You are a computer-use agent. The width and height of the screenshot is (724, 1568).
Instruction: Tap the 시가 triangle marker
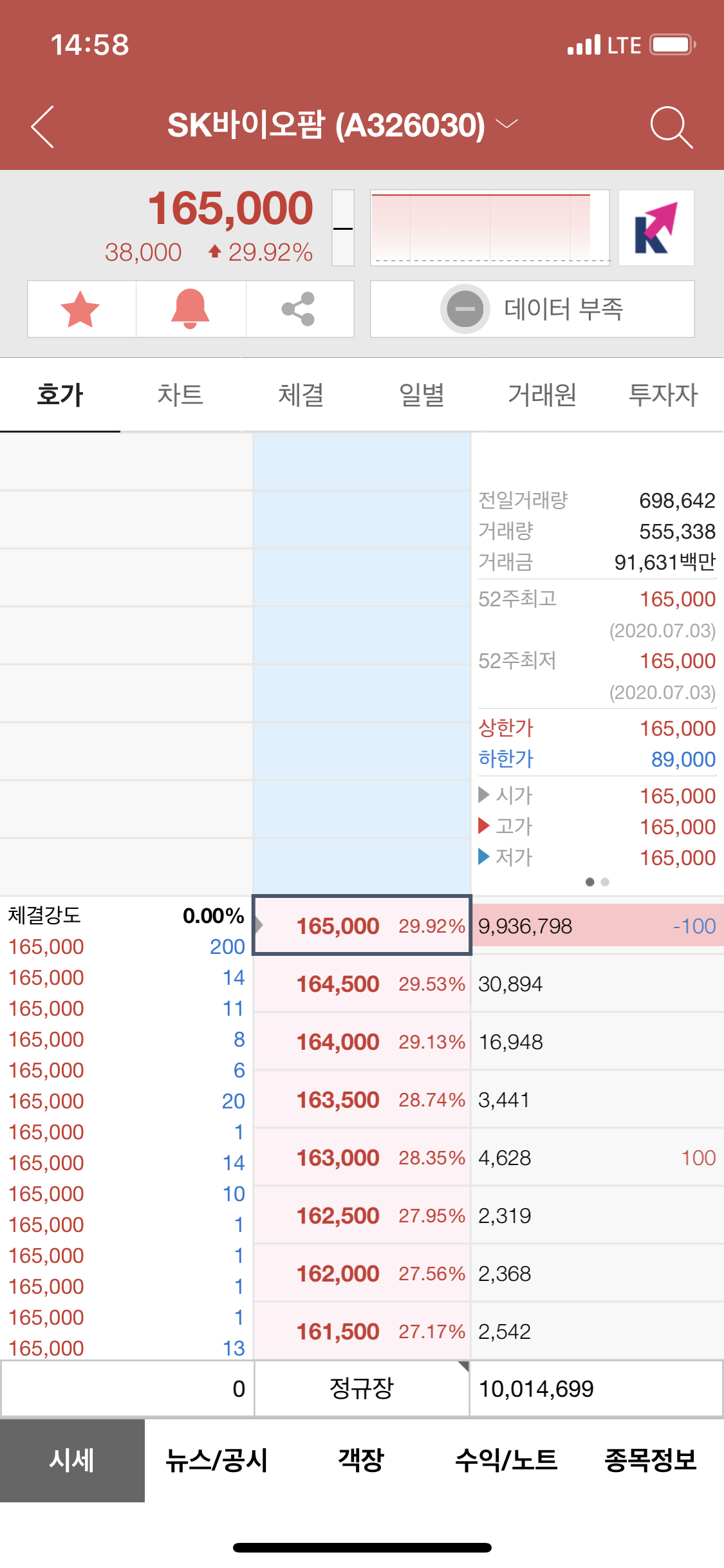484,795
